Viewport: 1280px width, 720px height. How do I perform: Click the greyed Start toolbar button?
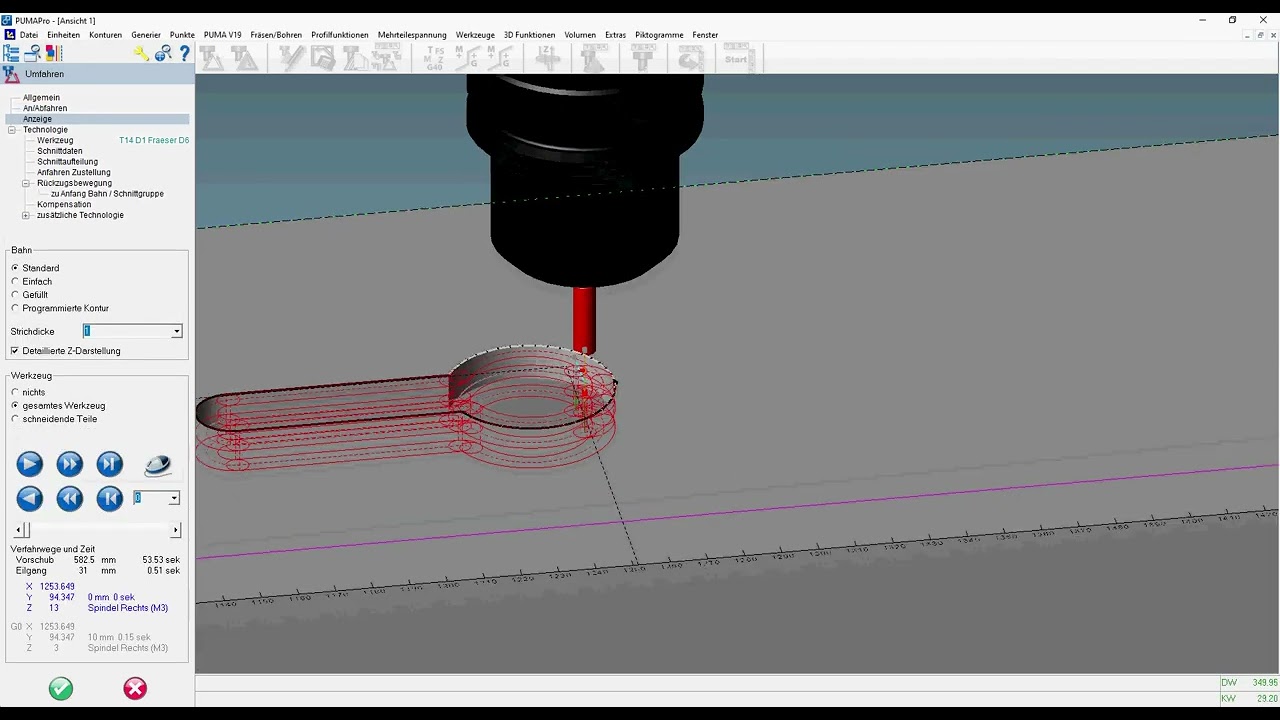736,57
